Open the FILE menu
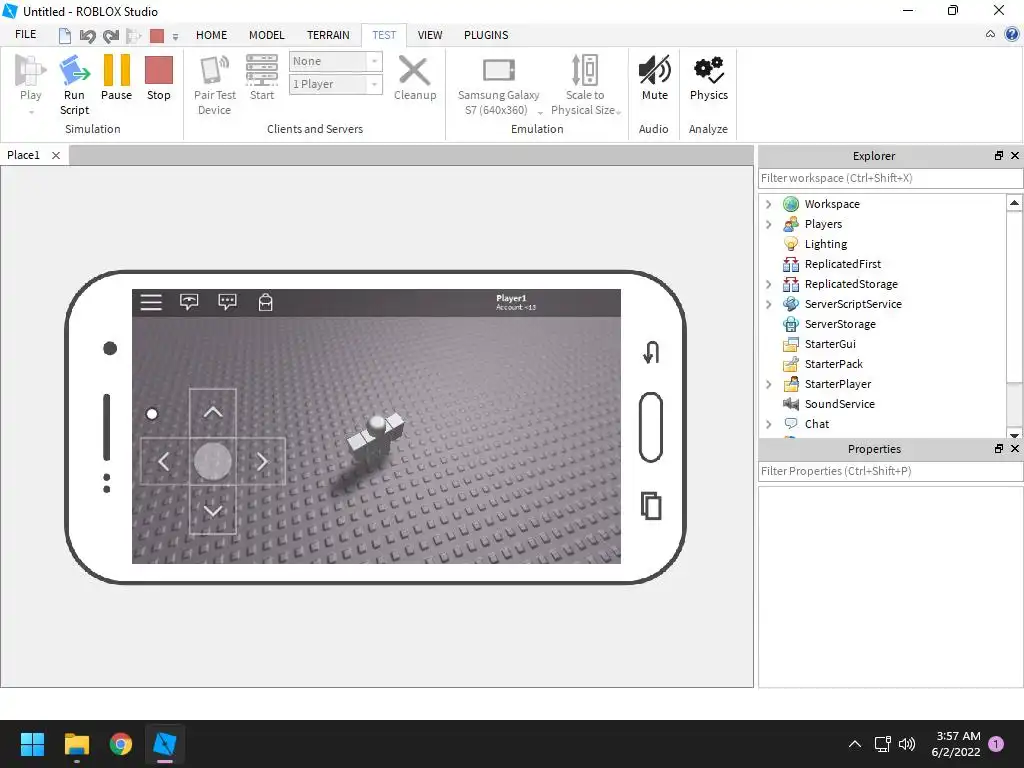Screen dimensions: 1024x768 coord(25,35)
